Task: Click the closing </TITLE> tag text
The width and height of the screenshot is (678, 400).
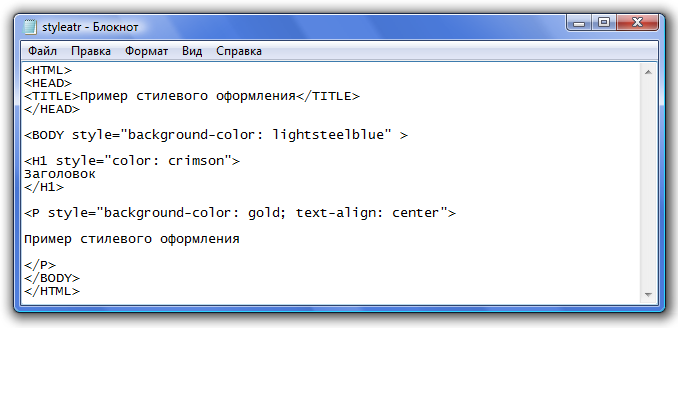Action: 328,96
